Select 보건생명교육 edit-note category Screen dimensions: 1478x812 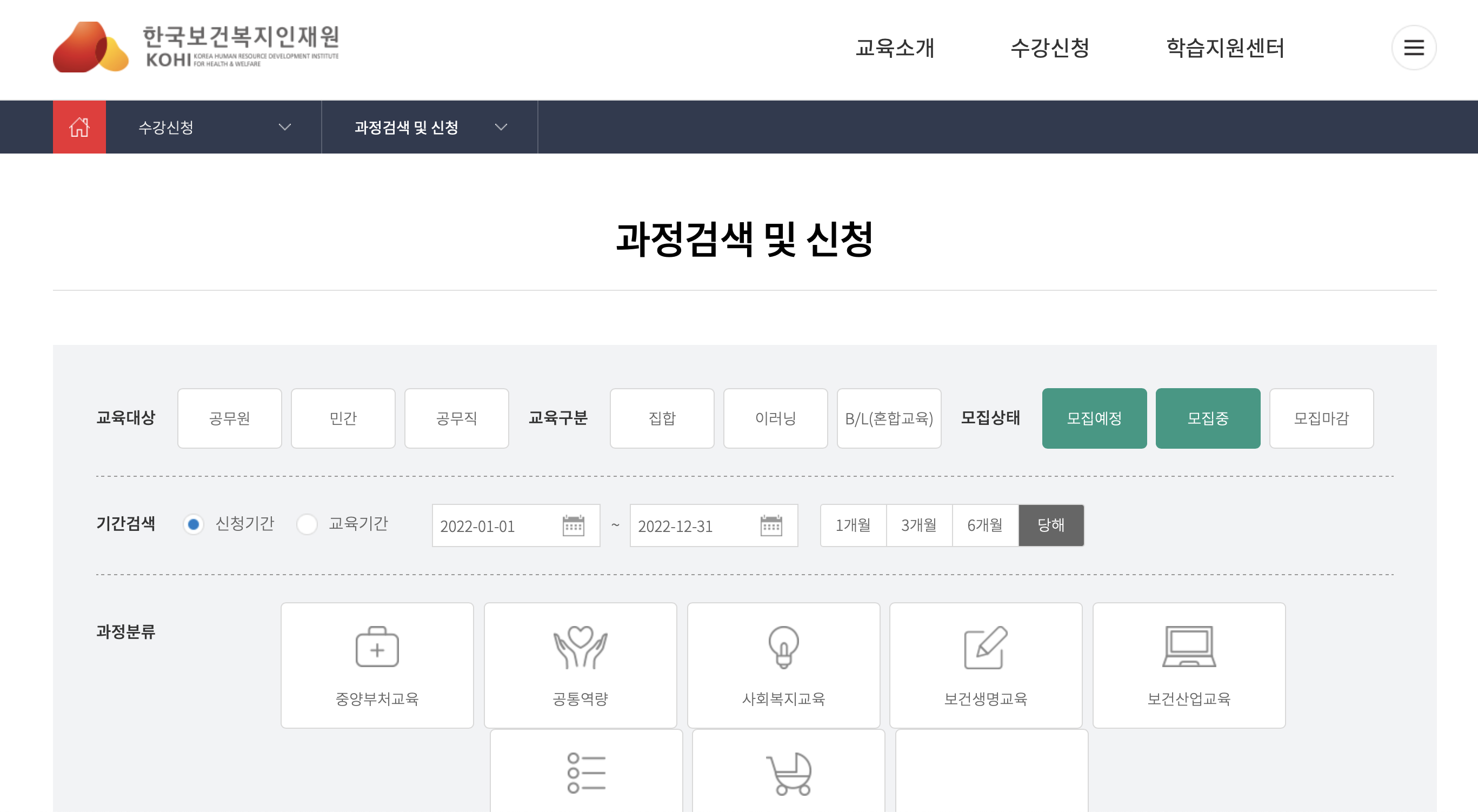pos(985,665)
